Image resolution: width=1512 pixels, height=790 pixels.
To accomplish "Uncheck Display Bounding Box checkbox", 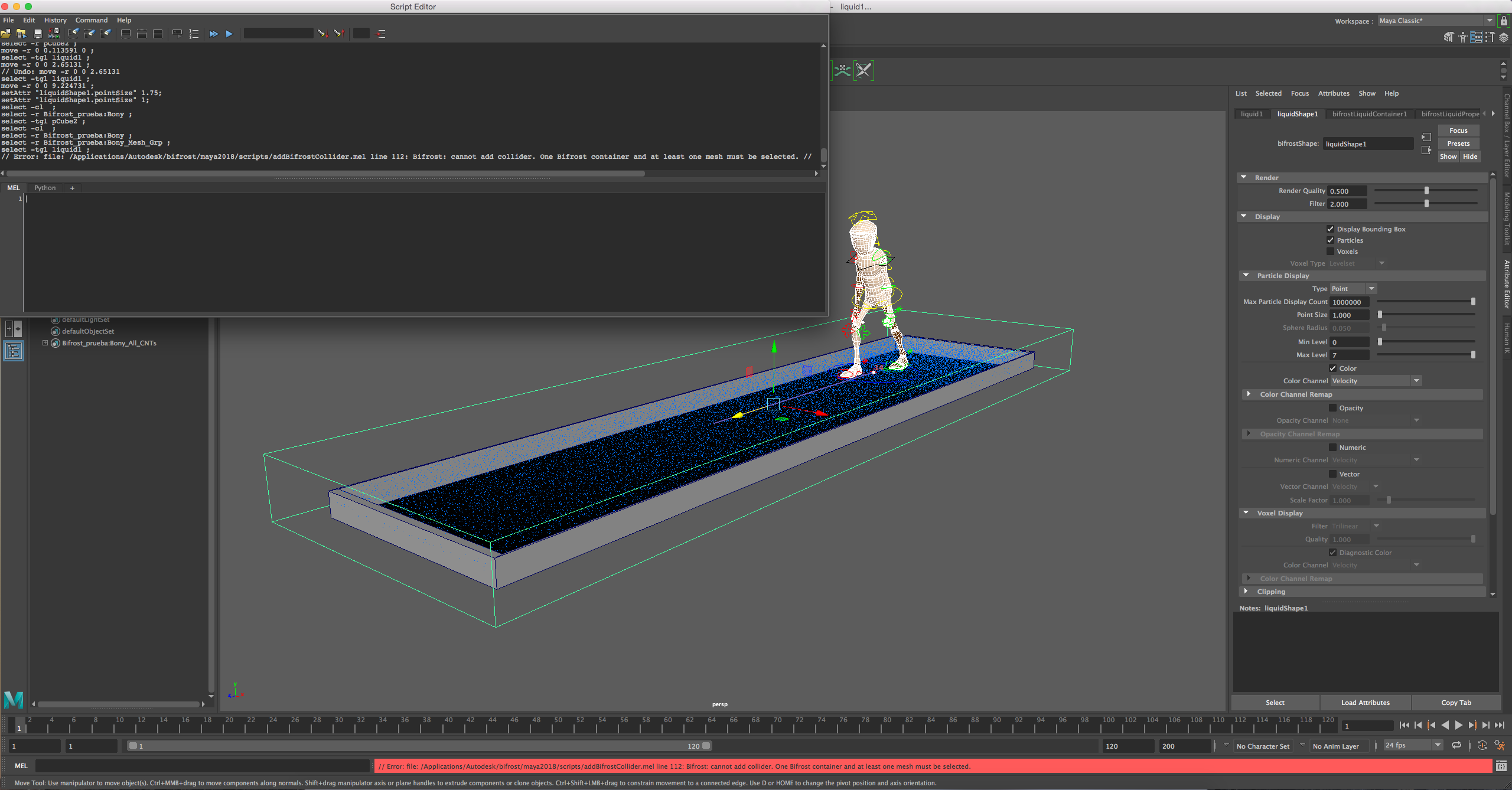I will [1330, 229].
